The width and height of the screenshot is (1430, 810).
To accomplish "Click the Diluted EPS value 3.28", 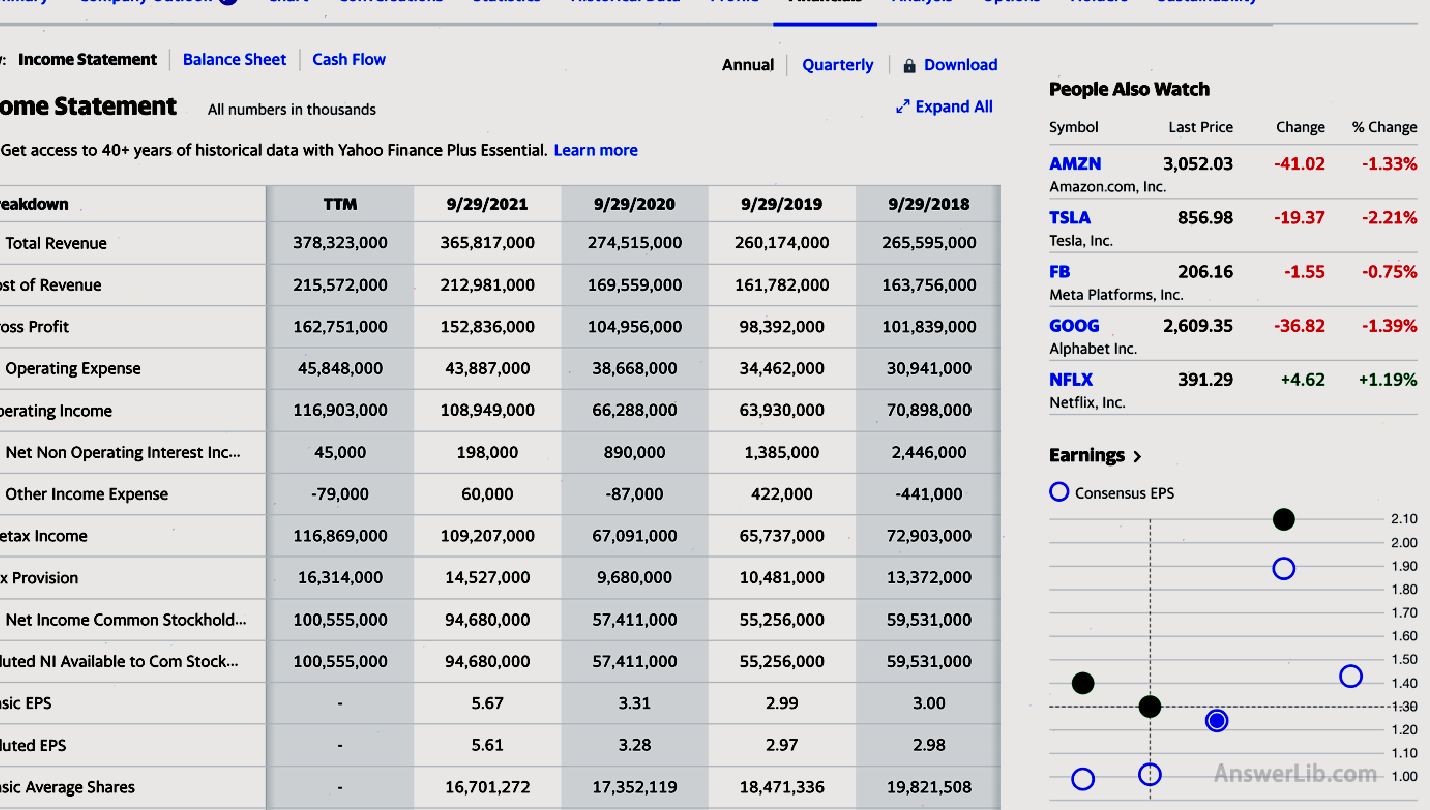I will pyautogui.click(x=634, y=746).
